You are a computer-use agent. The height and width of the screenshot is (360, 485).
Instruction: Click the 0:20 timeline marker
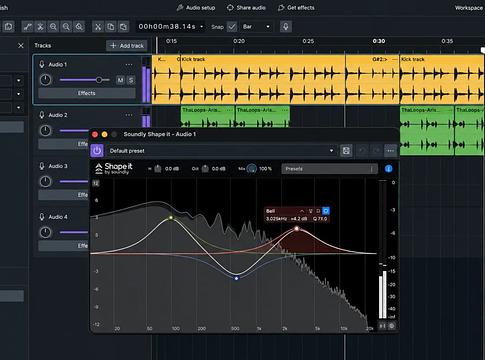tap(239, 41)
